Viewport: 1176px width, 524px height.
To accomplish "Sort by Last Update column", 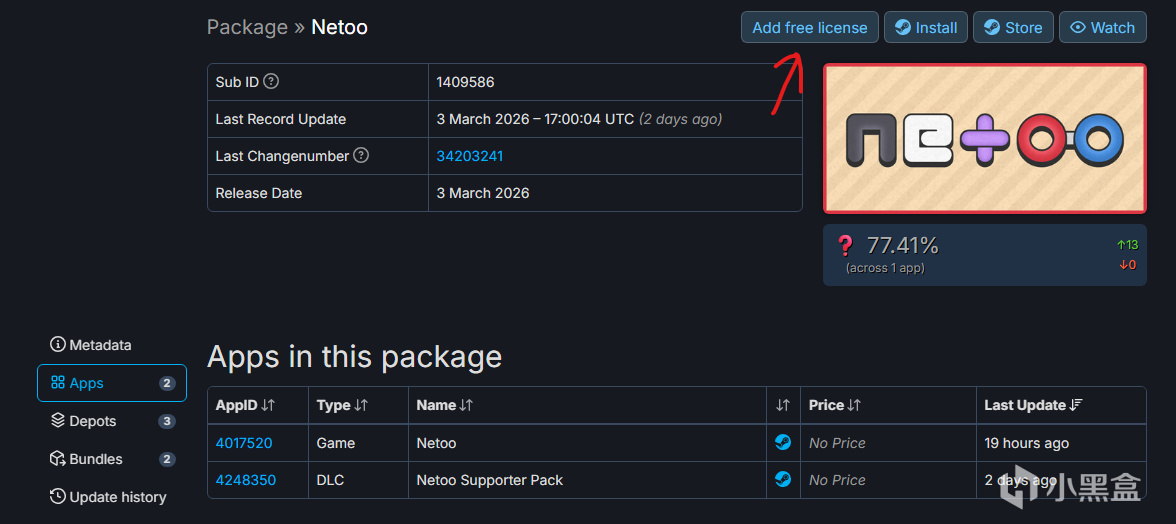I will click(1033, 405).
